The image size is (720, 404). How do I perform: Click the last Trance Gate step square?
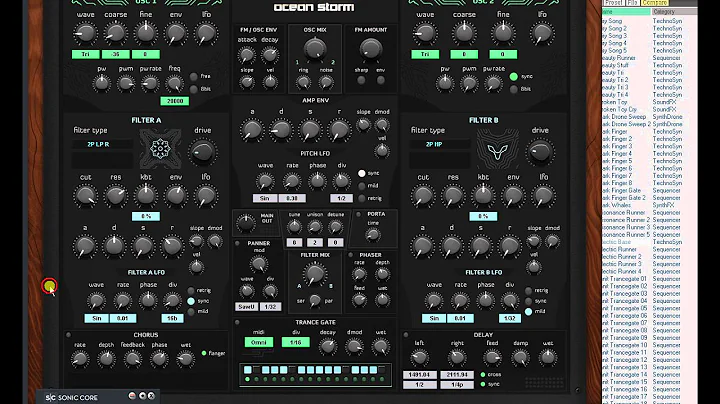382,370
